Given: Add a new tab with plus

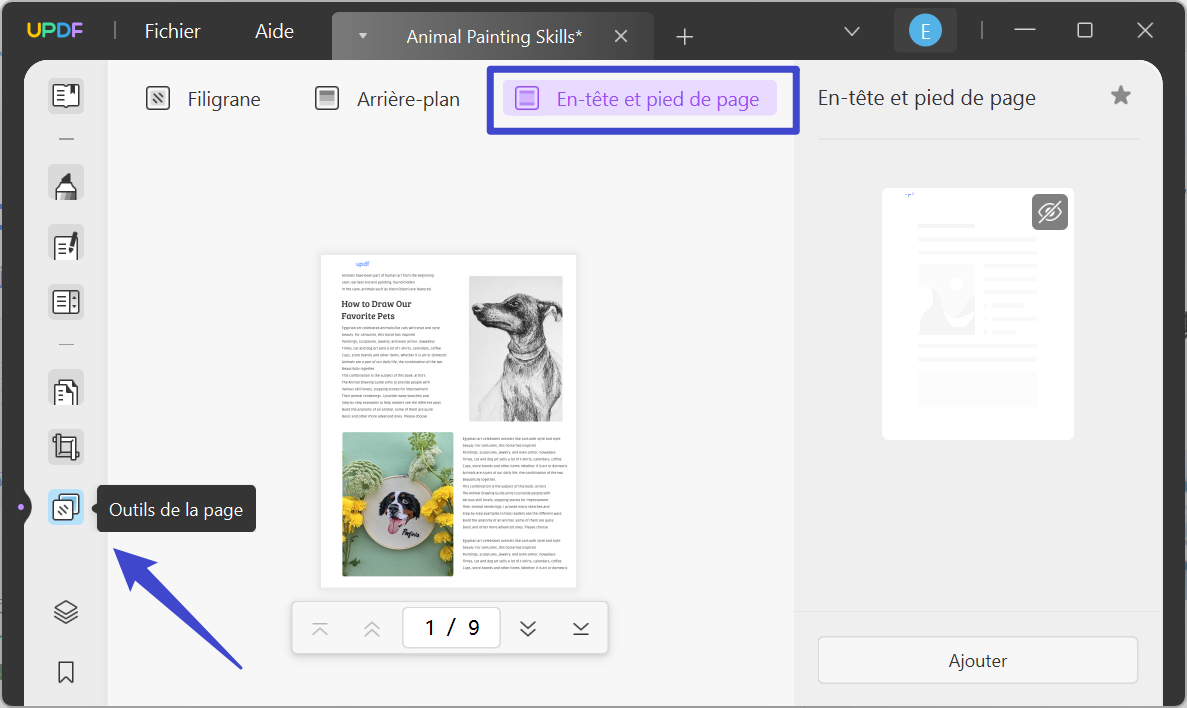Looking at the screenshot, I should 684,36.
